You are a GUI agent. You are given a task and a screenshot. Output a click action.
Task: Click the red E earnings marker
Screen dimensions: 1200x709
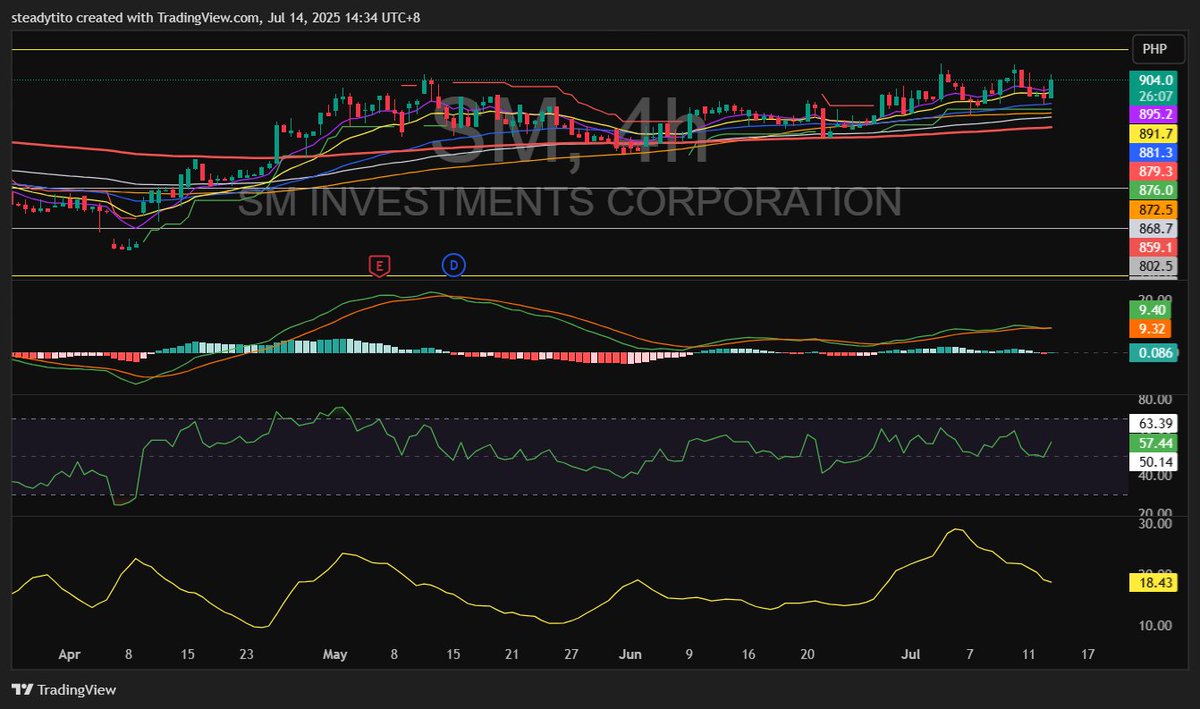379,265
